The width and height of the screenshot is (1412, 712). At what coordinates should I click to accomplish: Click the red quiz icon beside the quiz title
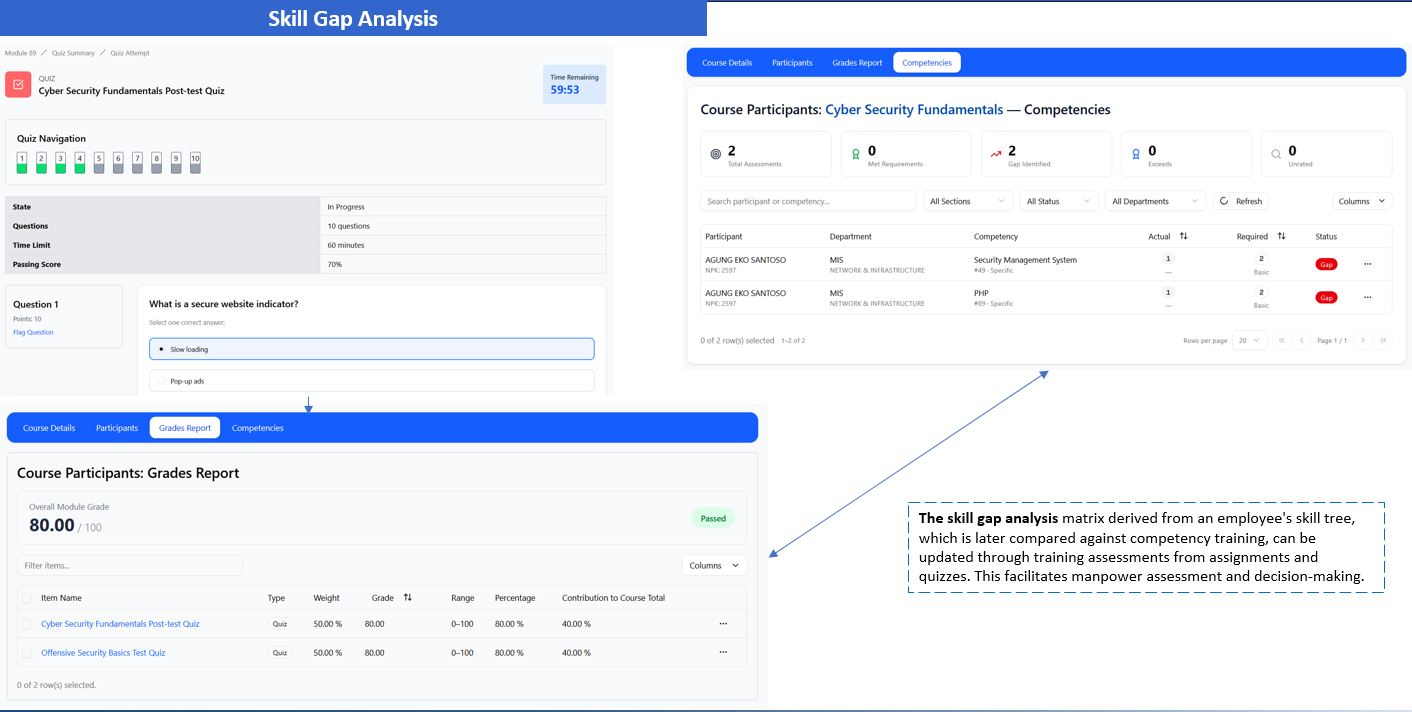18,84
